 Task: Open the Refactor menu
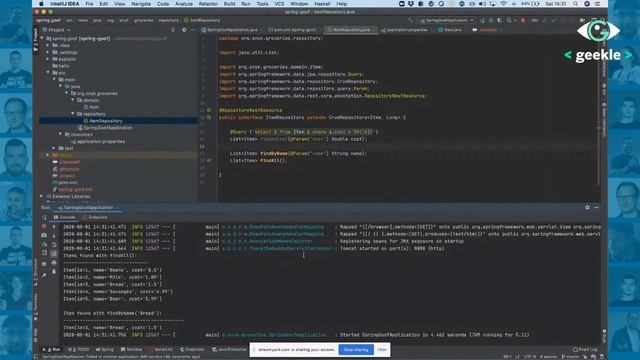tap(208, 4)
